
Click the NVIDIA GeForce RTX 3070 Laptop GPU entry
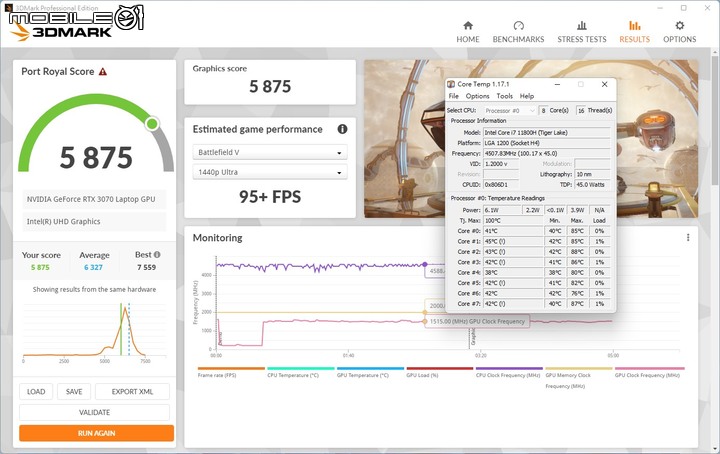(94, 199)
